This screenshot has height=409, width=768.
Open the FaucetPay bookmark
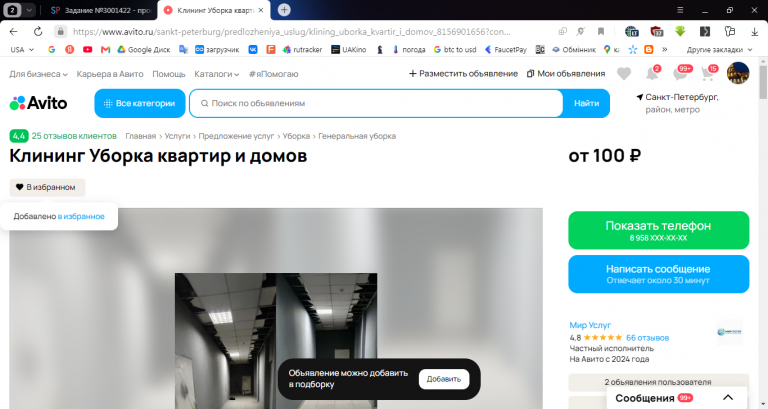click(x=505, y=49)
